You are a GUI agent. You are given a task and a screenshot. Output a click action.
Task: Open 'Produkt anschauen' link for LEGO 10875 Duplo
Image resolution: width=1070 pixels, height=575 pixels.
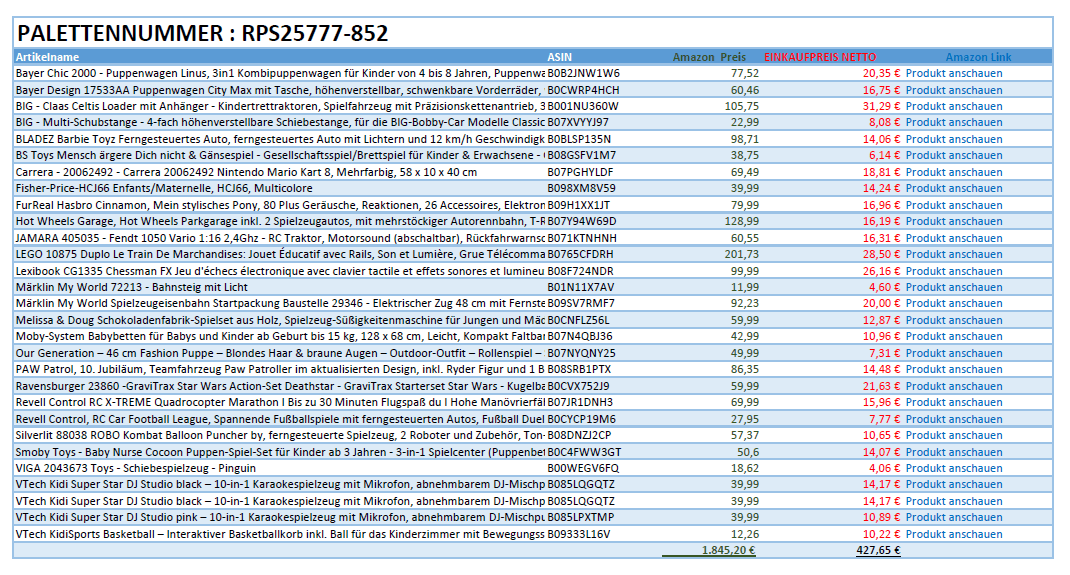point(953,254)
